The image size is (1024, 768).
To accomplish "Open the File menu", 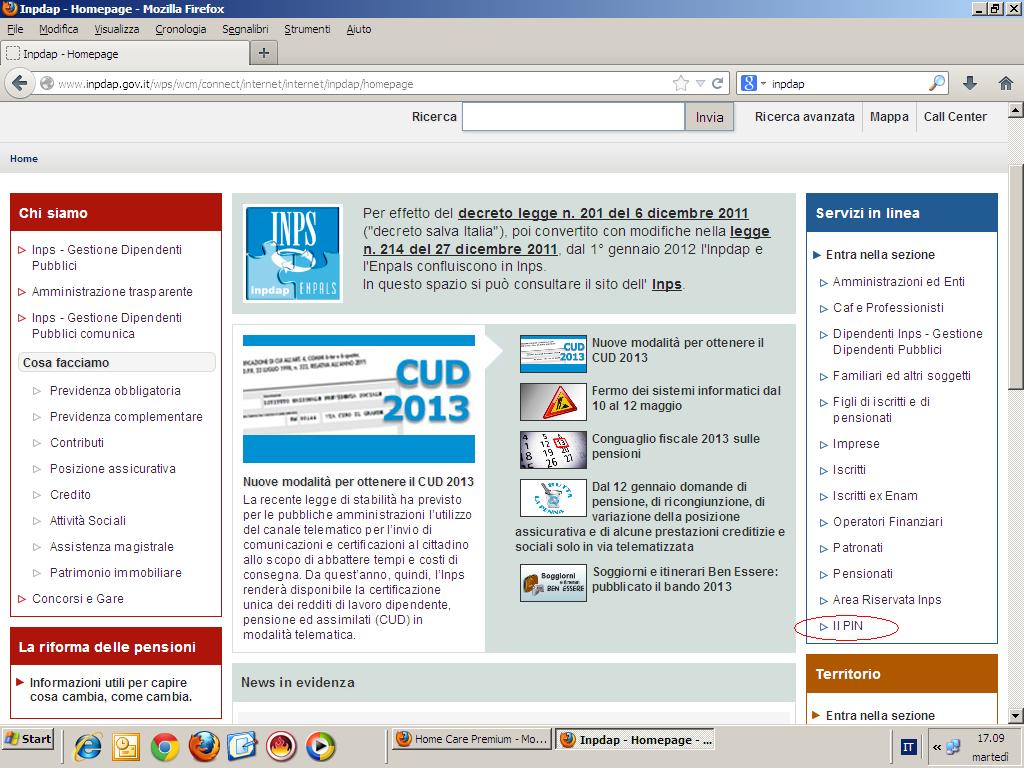I will click(x=15, y=29).
